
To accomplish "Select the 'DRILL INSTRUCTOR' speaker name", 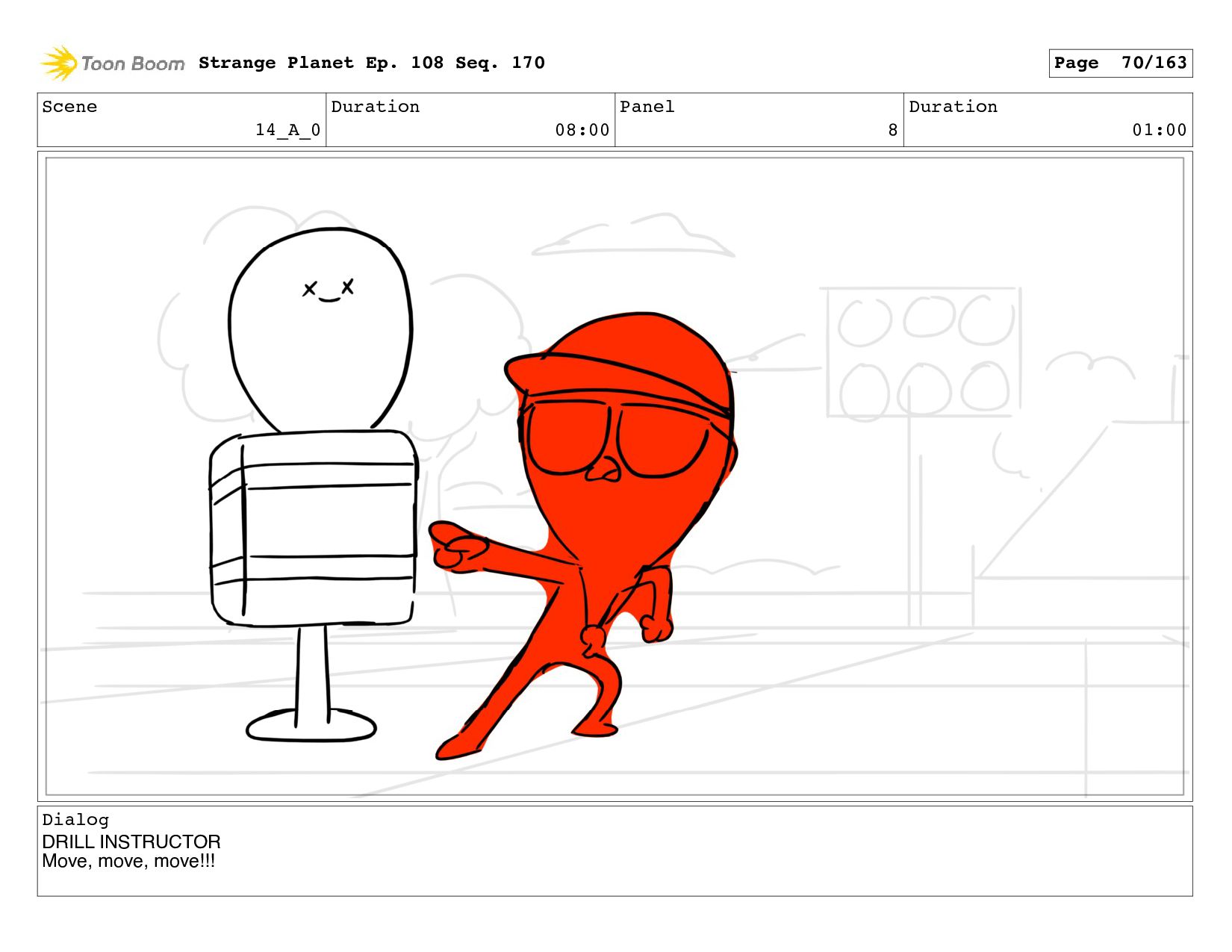I will pyautogui.click(x=131, y=841).
